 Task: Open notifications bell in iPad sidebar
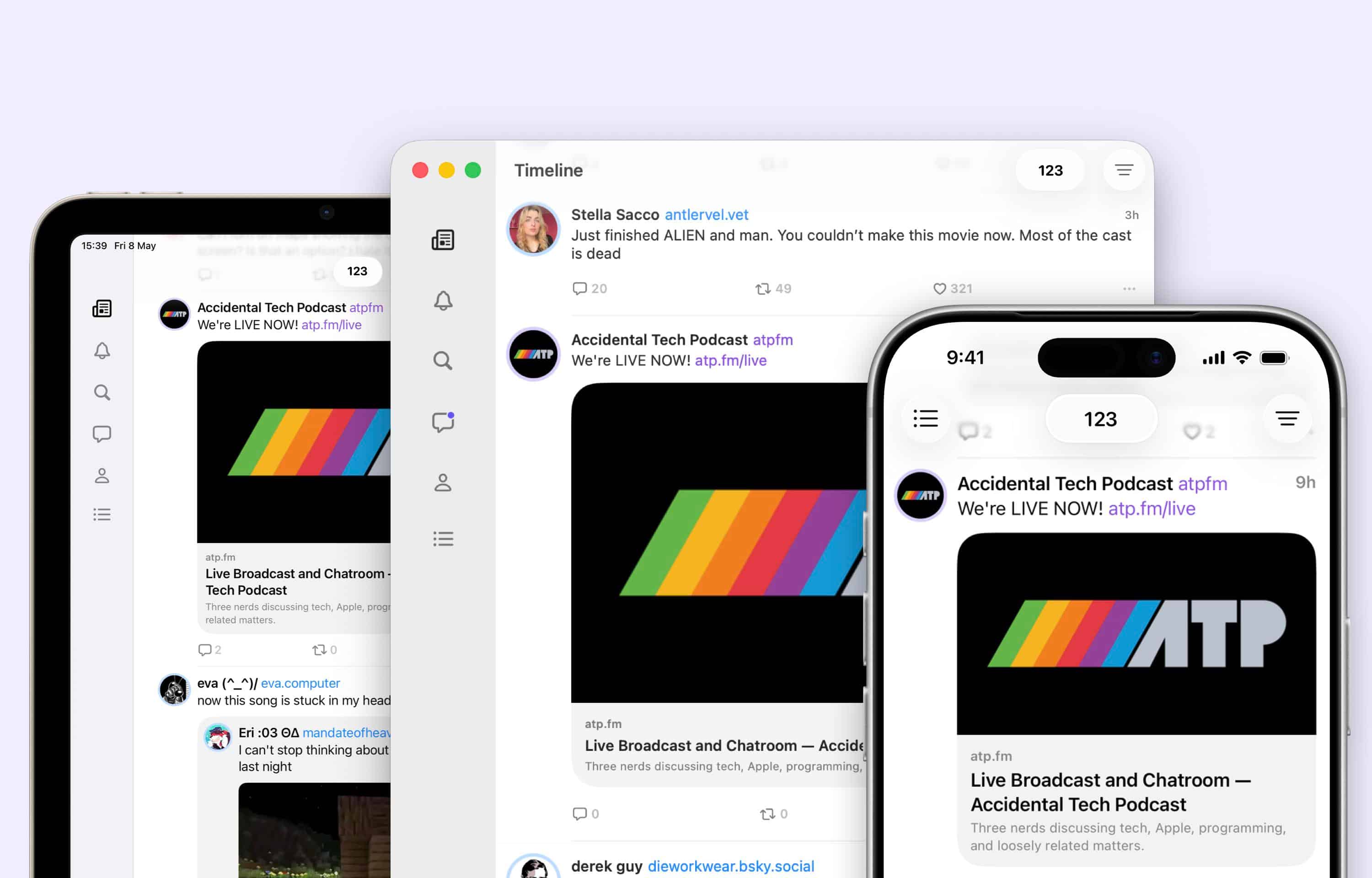(102, 351)
